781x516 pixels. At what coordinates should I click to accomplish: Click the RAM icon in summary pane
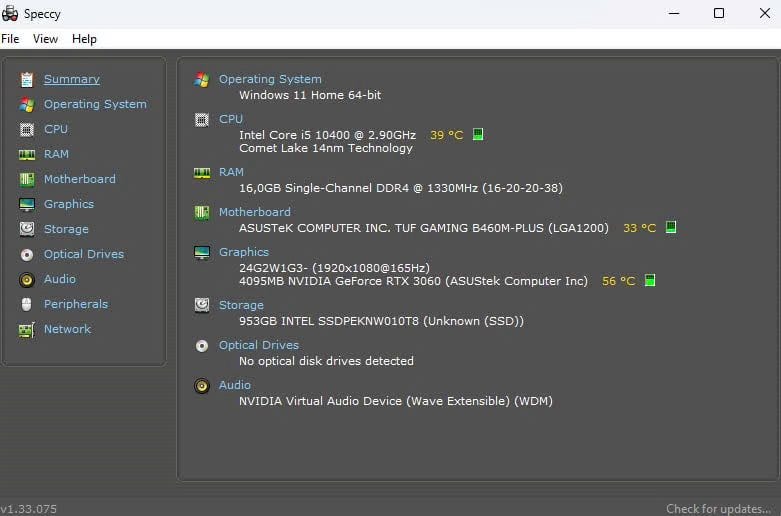point(202,173)
